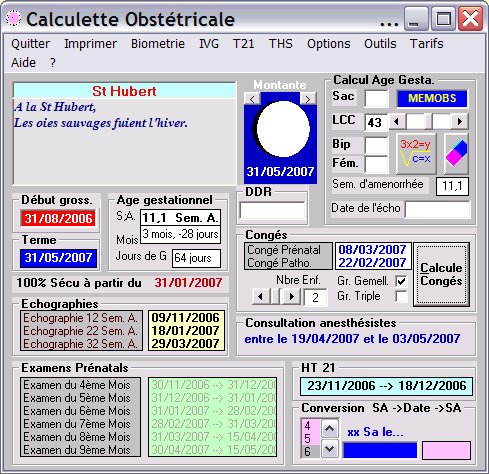Click the LCC slider track
Viewport: 489px width, 474px height.
(429, 122)
